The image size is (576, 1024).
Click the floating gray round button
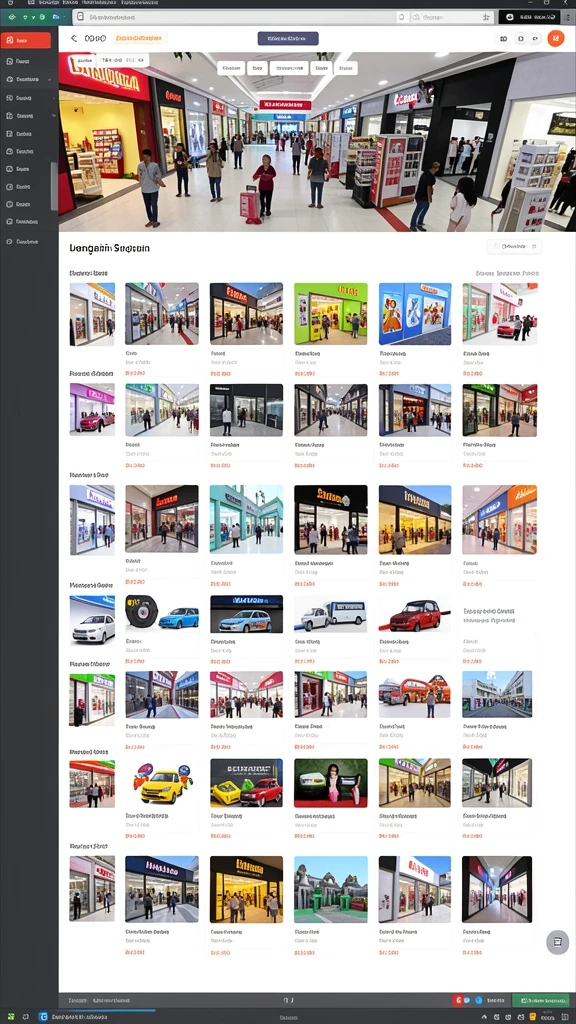(x=557, y=942)
